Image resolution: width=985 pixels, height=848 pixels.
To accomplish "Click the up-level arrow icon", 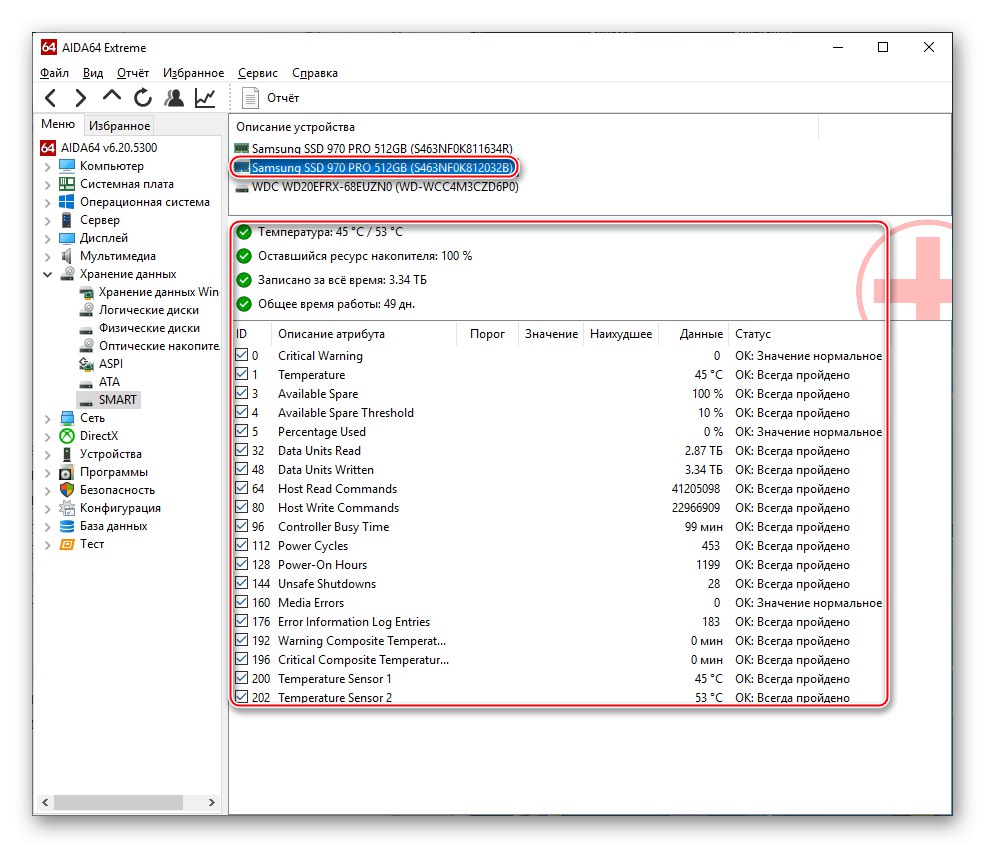I will click(x=111, y=97).
